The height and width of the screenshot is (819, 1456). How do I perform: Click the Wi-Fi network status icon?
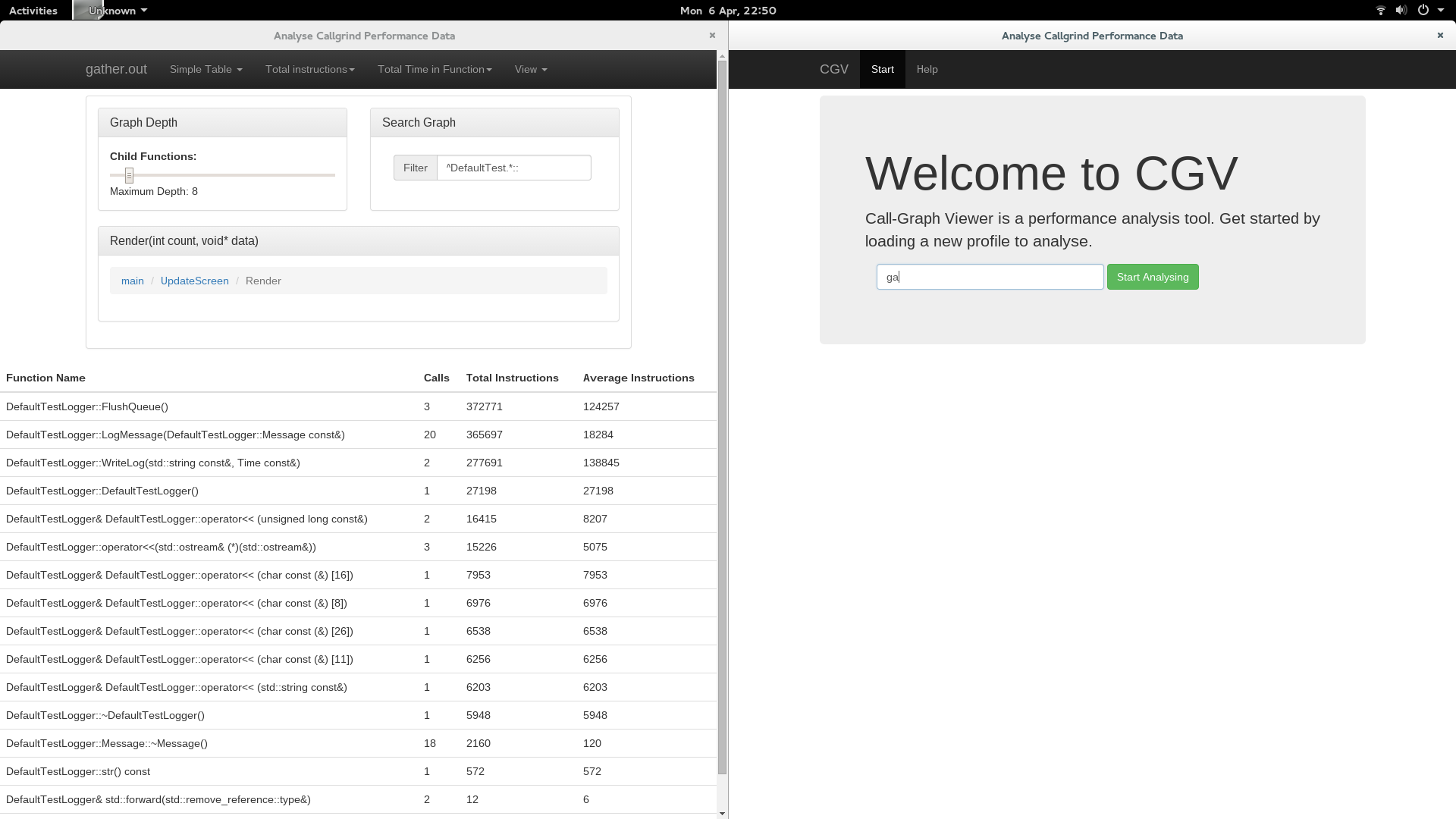pos(1380,11)
